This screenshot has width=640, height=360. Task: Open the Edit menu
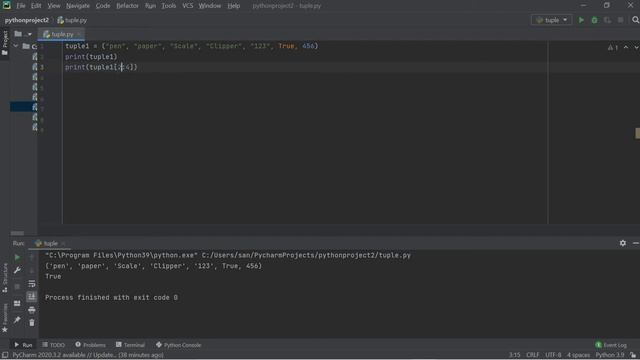[x=36, y=6]
